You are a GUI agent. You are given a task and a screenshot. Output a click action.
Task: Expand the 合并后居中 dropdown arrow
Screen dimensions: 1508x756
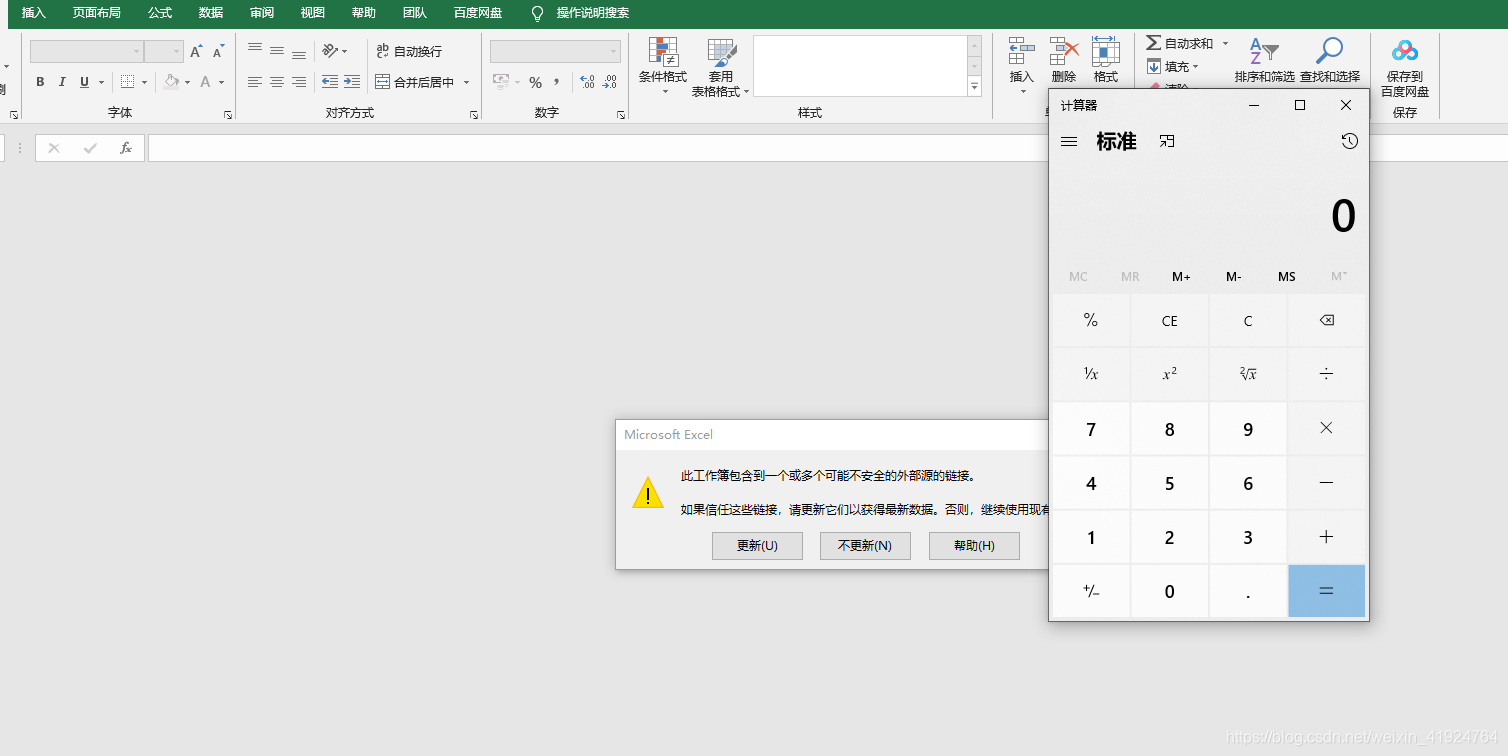pyautogui.click(x=466, y=82)
